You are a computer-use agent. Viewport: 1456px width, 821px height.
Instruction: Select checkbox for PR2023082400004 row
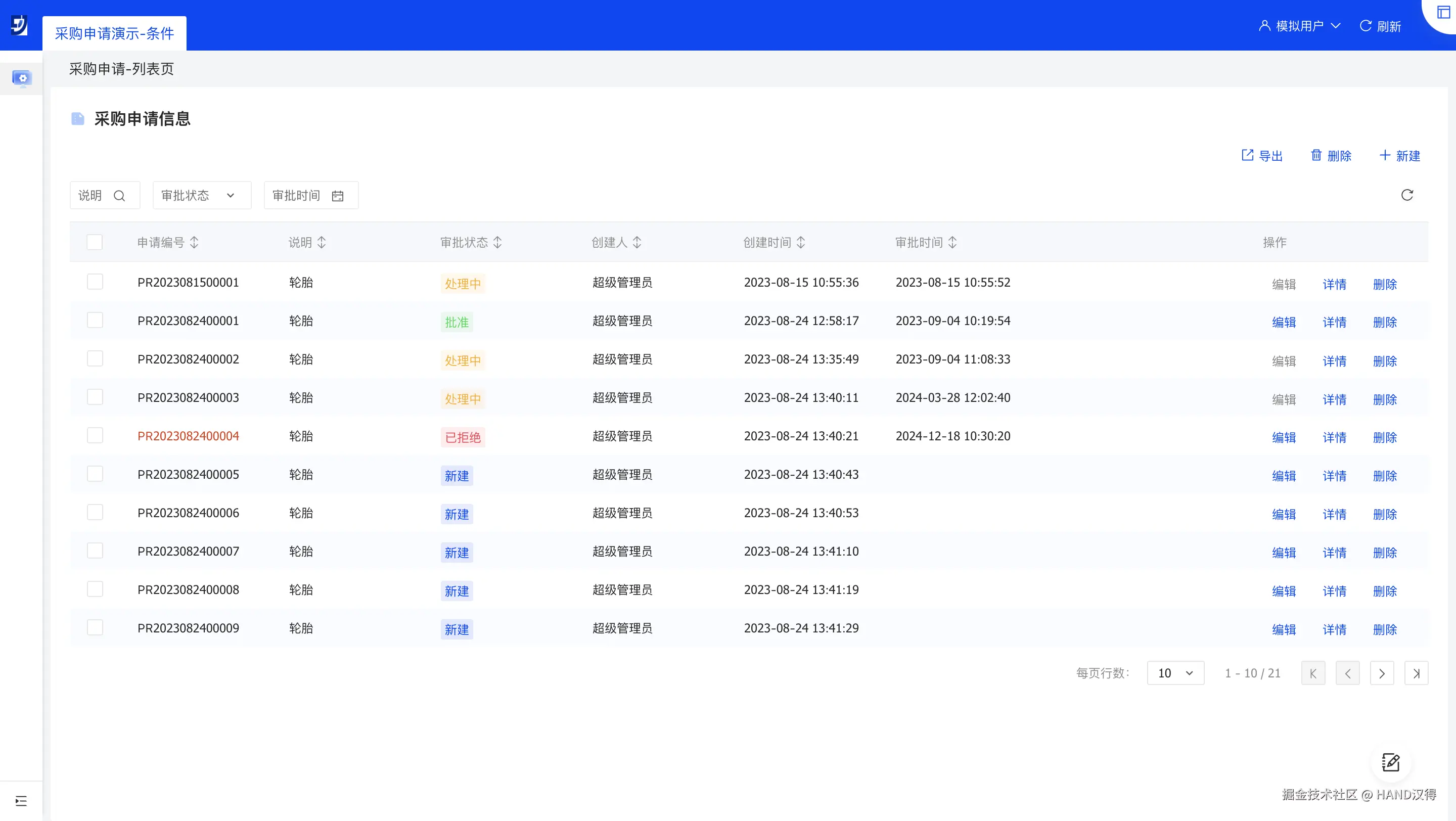click(x=95, y=436)
